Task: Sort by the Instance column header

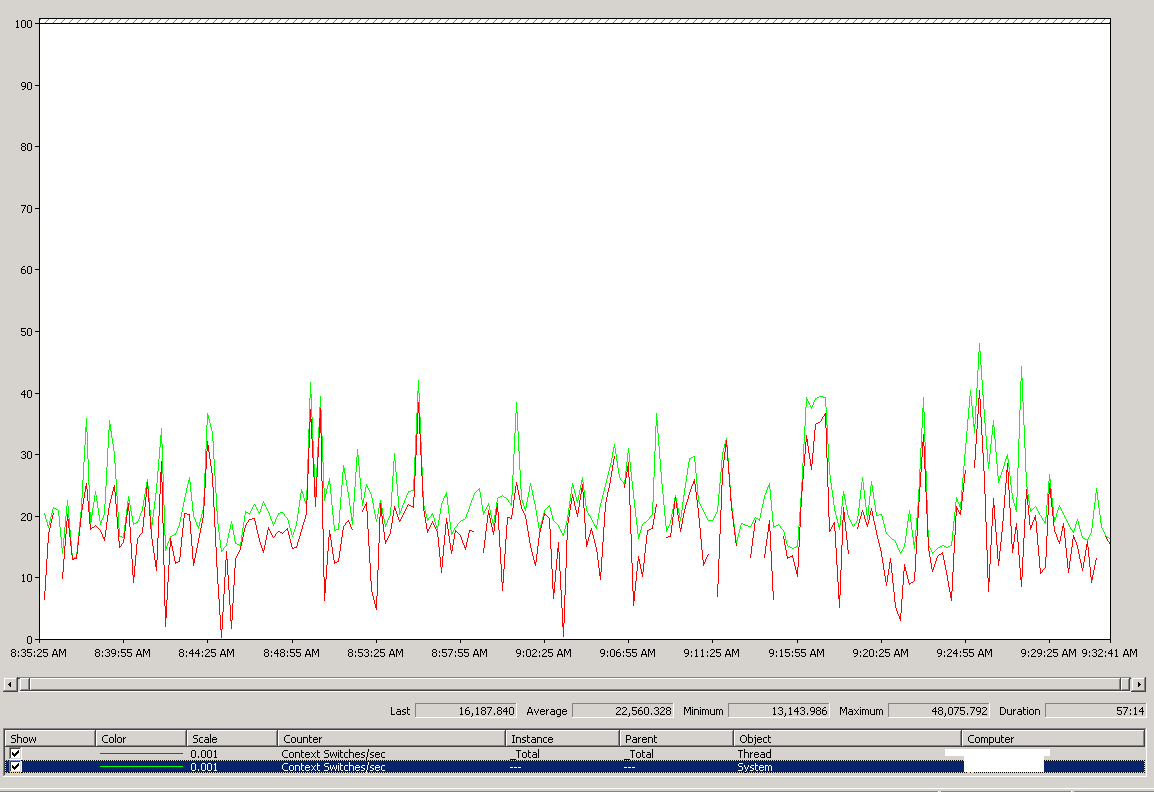Action: click(x=562, y=739)
